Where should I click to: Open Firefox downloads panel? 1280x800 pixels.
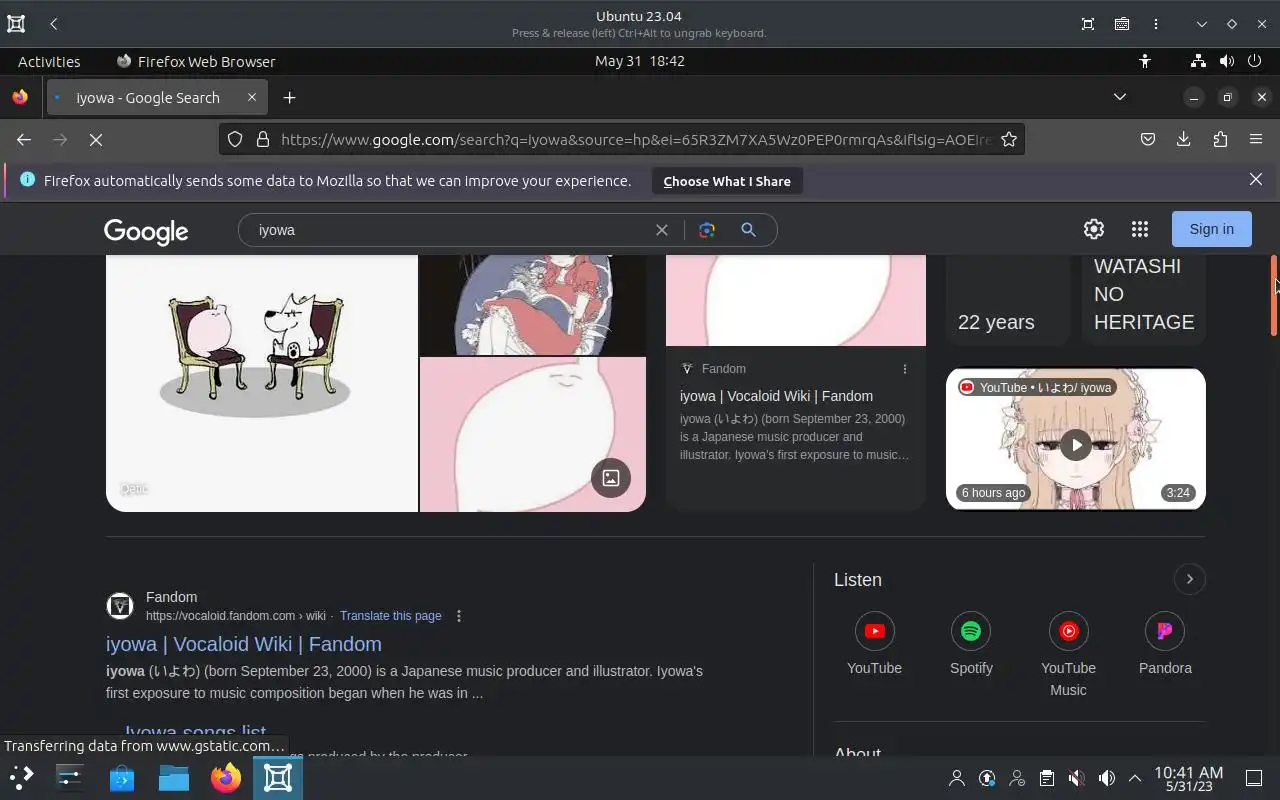click(x=1184, y=140)
